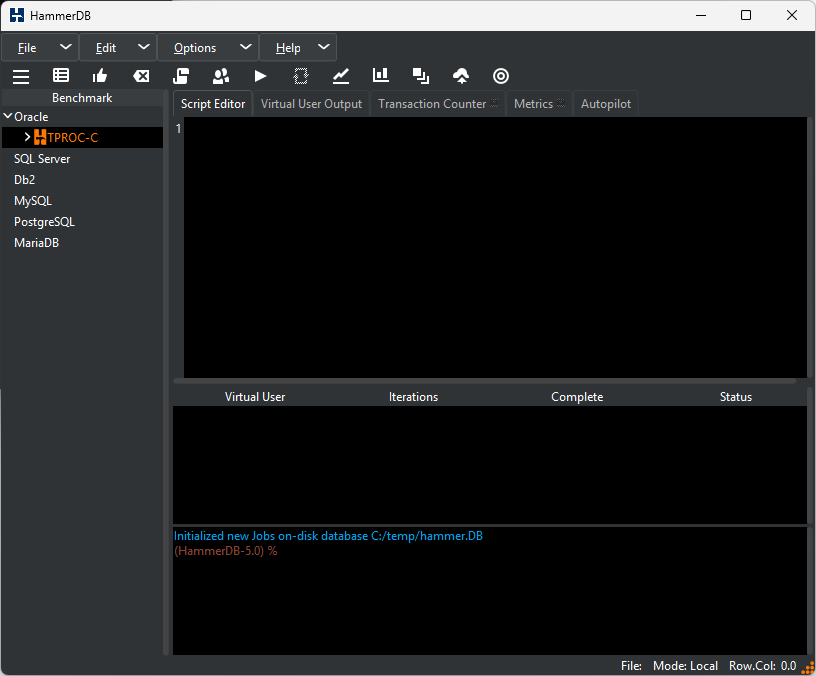Collapse the Oracle tree node
This screenshot has width=816, height=676.
[8, 116]
